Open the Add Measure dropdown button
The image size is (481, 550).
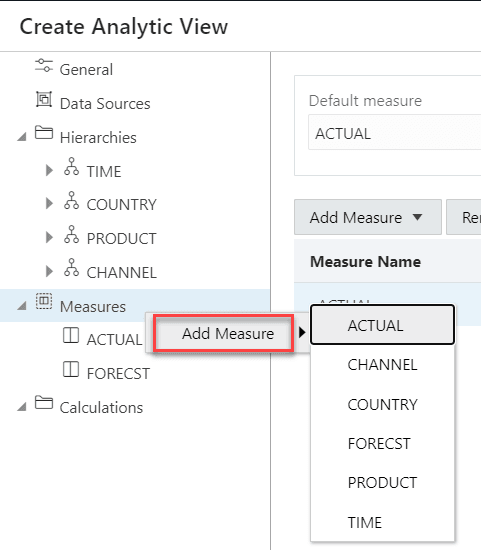pyautogui.click(x=368, y=217)
